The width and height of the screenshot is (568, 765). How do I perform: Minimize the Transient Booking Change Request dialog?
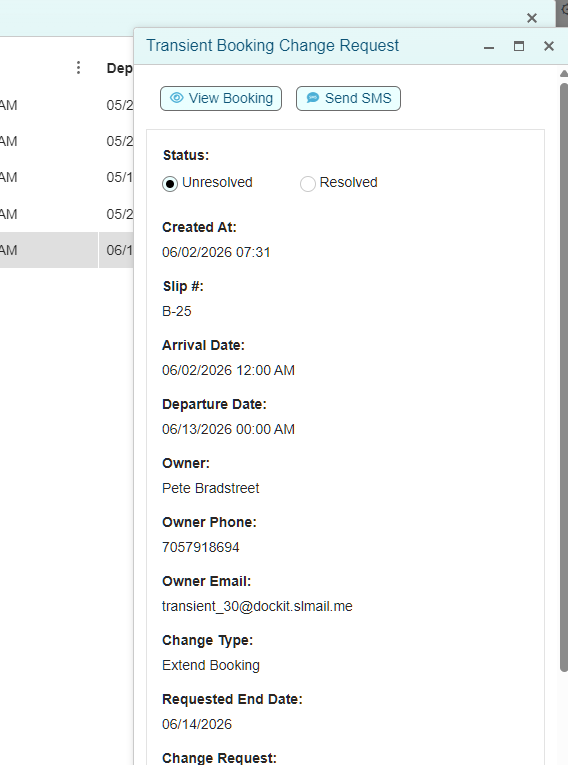(x=489, y=46)
